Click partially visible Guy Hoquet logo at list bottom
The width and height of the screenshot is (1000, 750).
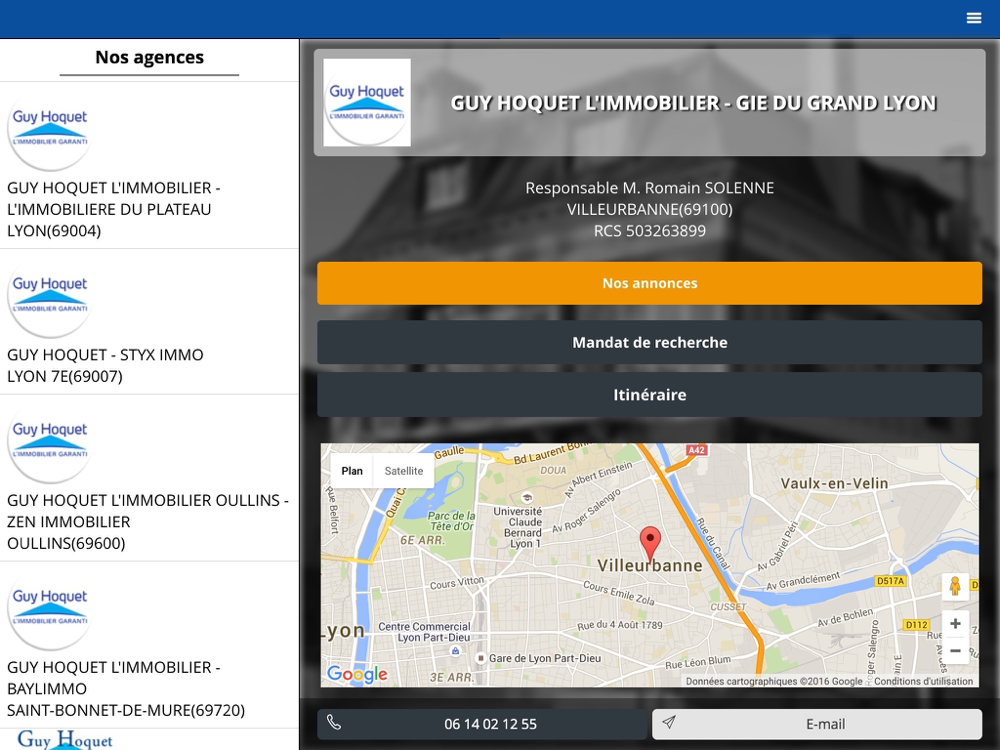coord(65,740)
